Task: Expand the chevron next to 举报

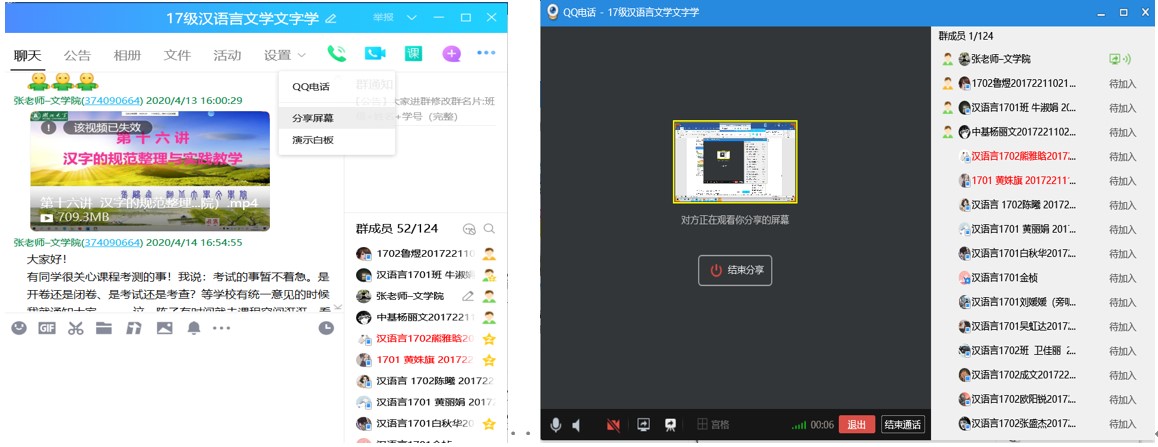Action: coord(412,18)
